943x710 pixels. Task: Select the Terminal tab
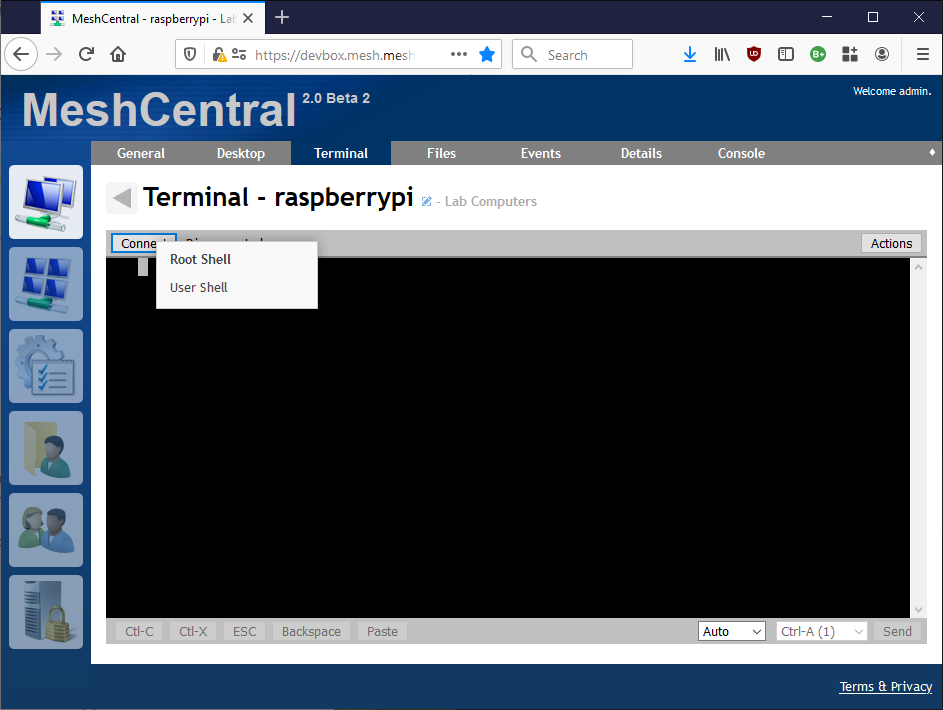point(341,153)
